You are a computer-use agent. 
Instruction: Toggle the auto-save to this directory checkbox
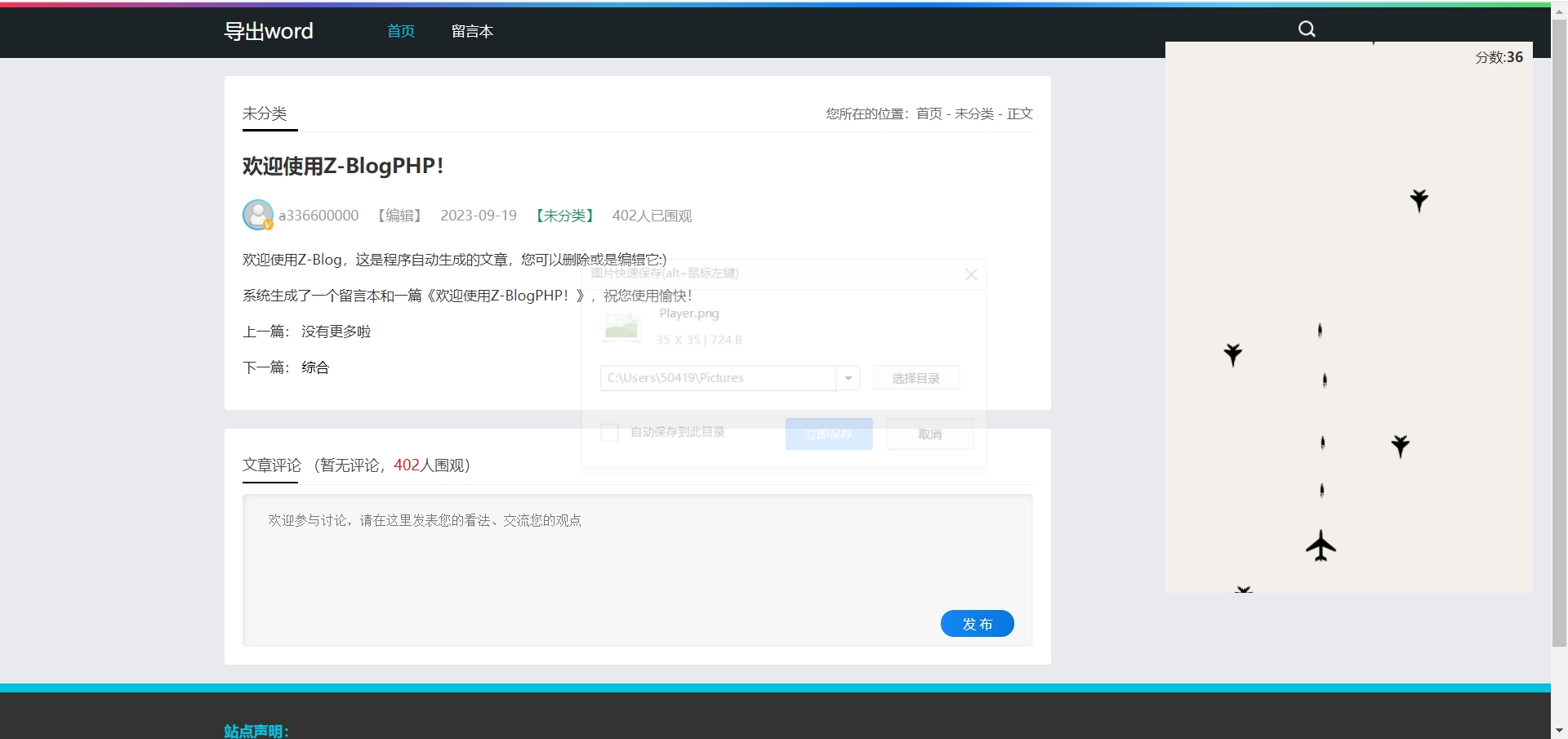[609, 432]
